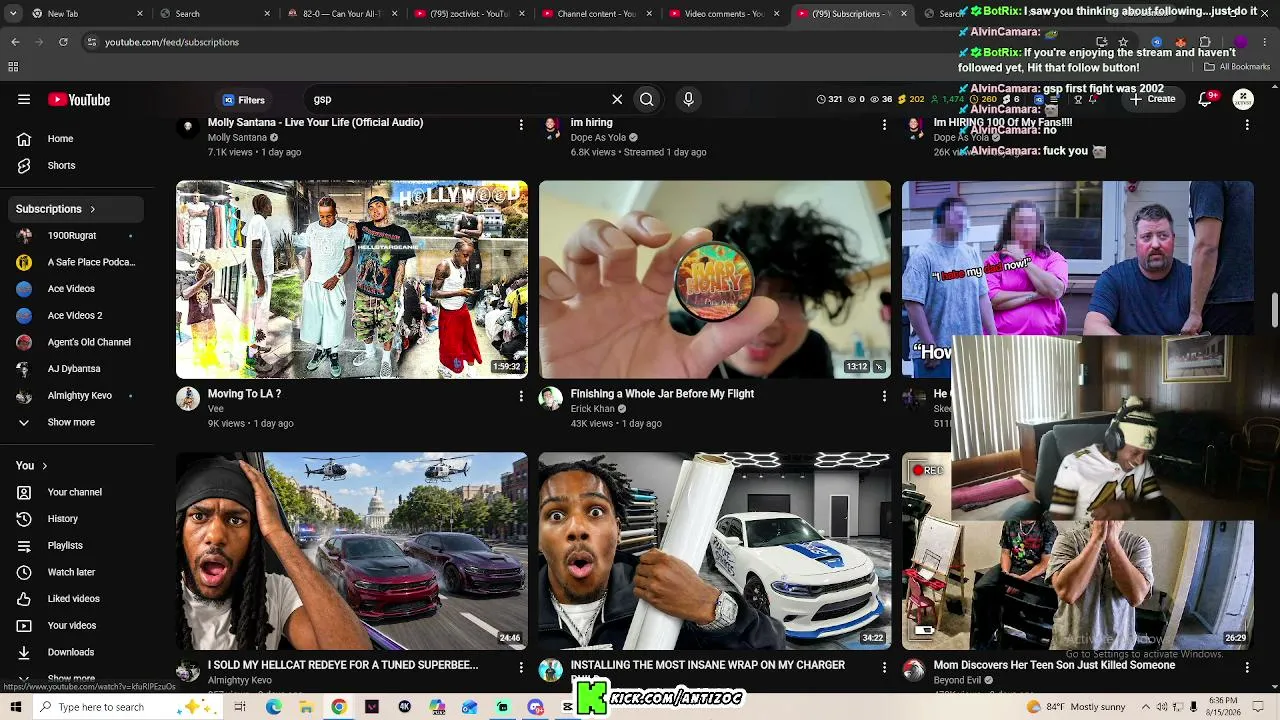Open the Windows Start menu
Viewport: 1280px width, 720px height.
(15, 707)
